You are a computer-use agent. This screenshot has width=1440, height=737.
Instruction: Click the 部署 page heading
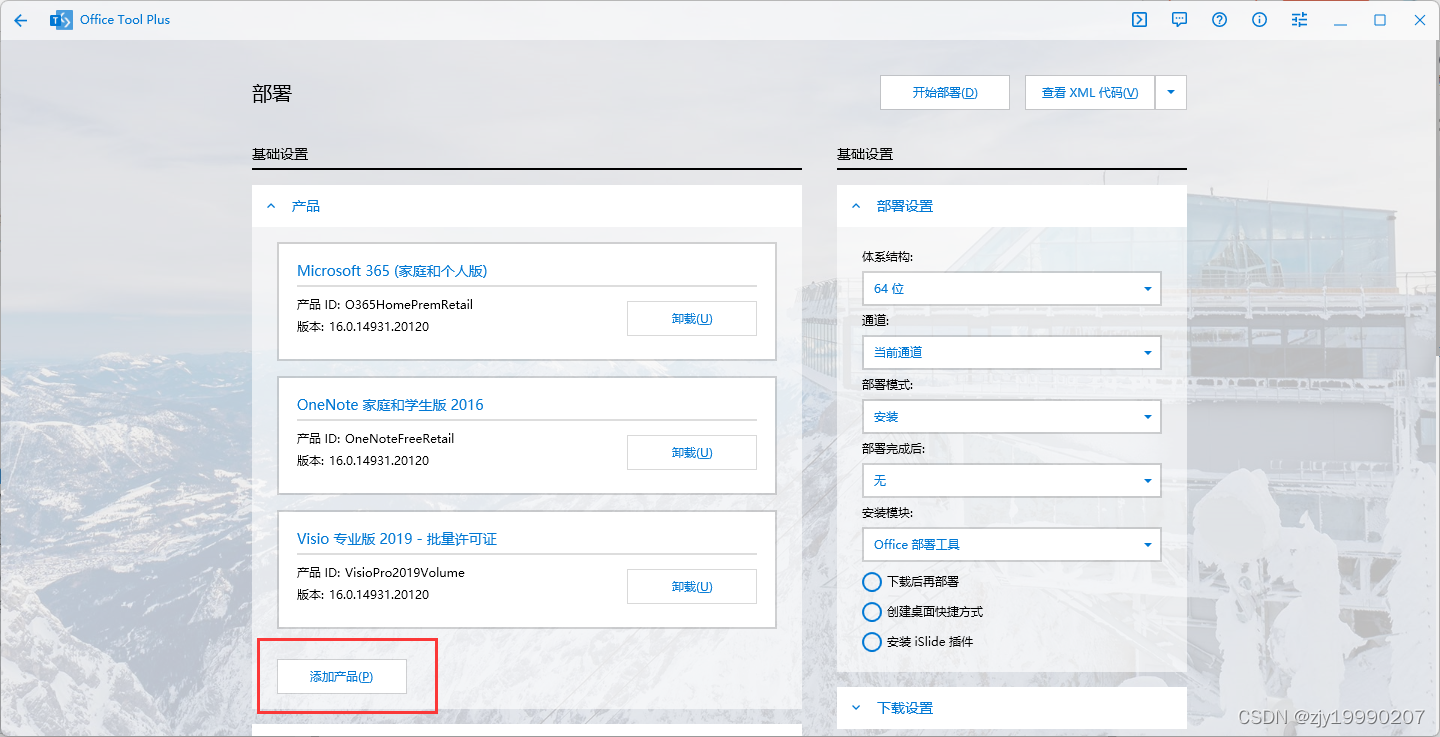272,93
